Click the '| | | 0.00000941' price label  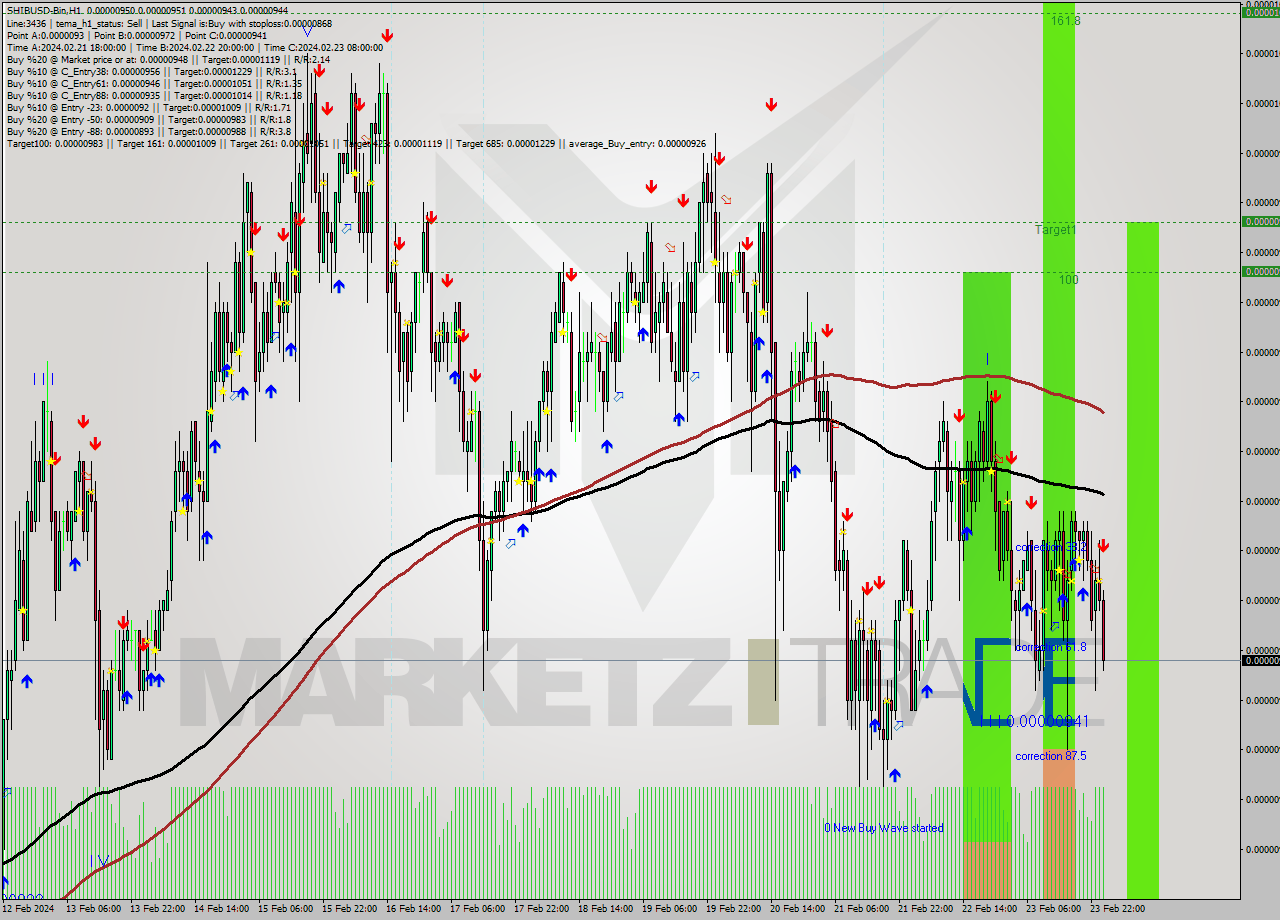tap(1037, 721)
